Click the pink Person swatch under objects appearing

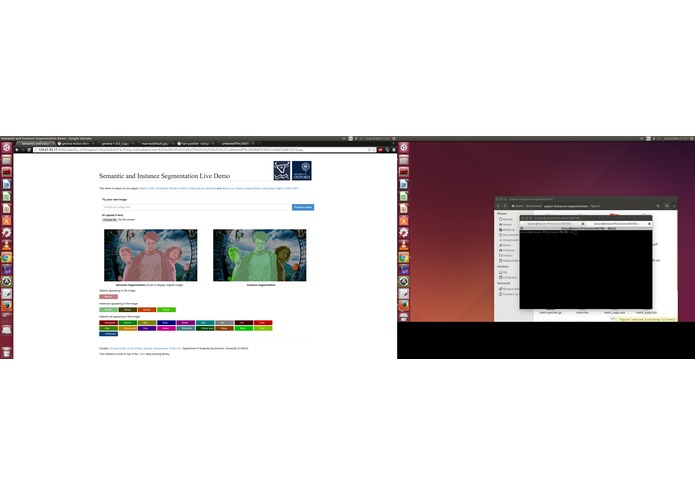(109, 297)
